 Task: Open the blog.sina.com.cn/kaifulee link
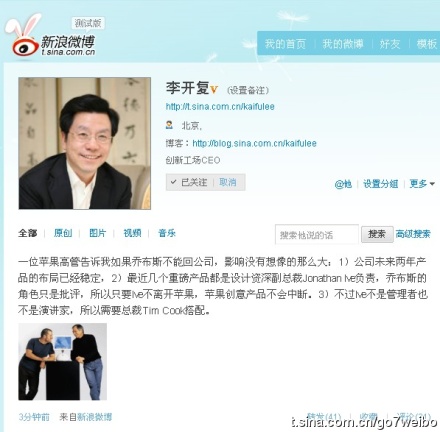255,143
